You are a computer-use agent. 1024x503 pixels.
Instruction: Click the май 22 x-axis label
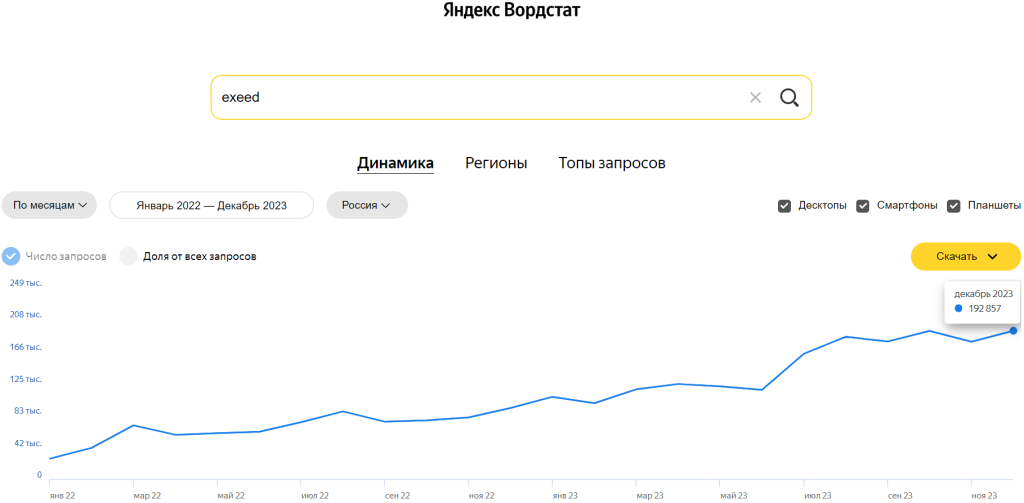click(231, 496)
